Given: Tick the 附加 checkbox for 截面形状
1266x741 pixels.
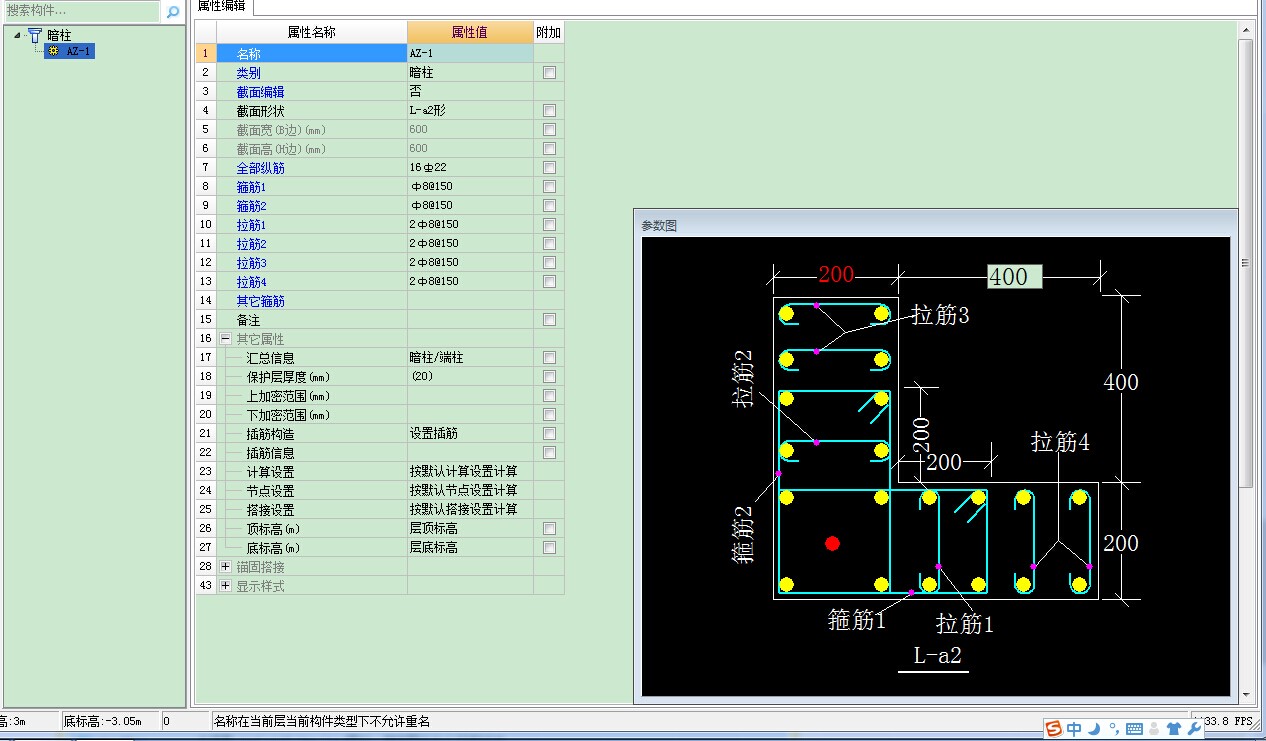Looking at the screenshot, I should [549, 111].
